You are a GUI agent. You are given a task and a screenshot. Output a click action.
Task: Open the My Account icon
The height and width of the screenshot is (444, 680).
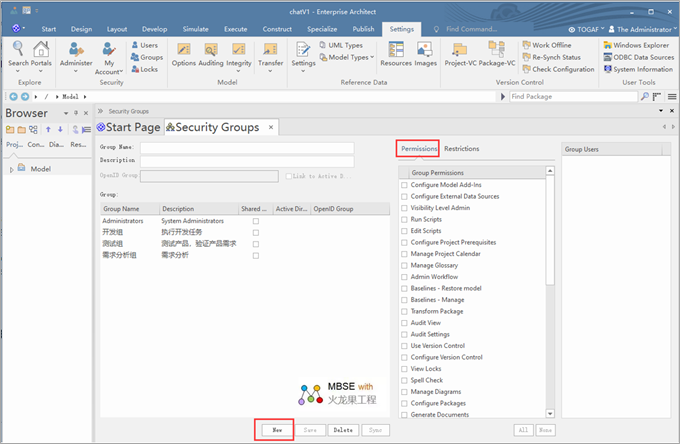(x=109, y=49)
